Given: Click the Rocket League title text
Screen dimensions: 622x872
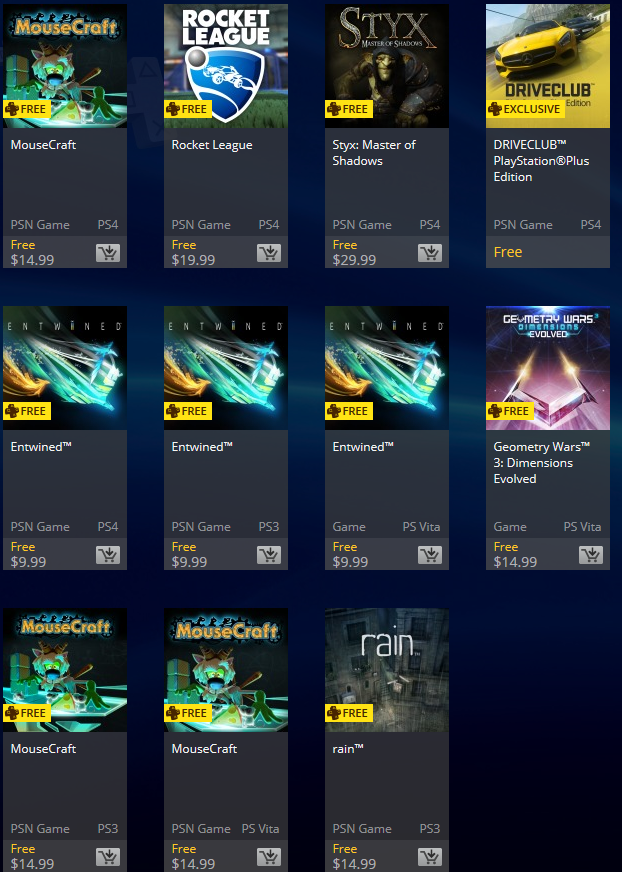Looking at the screenshot, I should coord(212,145).
